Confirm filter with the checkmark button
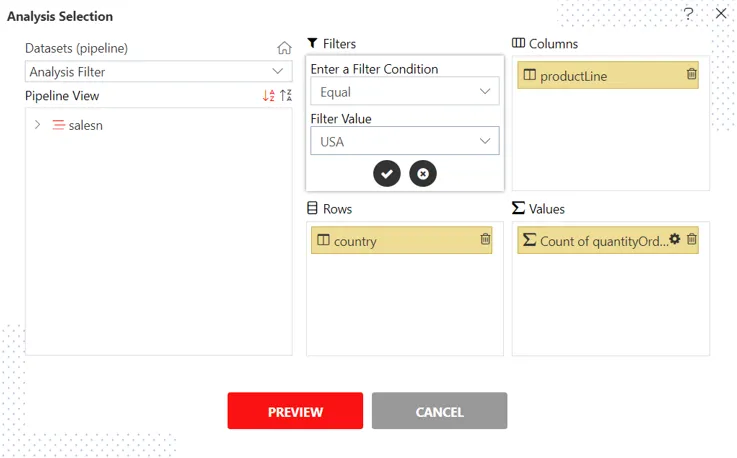The width and height of the screenshot is (737, 458). (x=387, y=174)
